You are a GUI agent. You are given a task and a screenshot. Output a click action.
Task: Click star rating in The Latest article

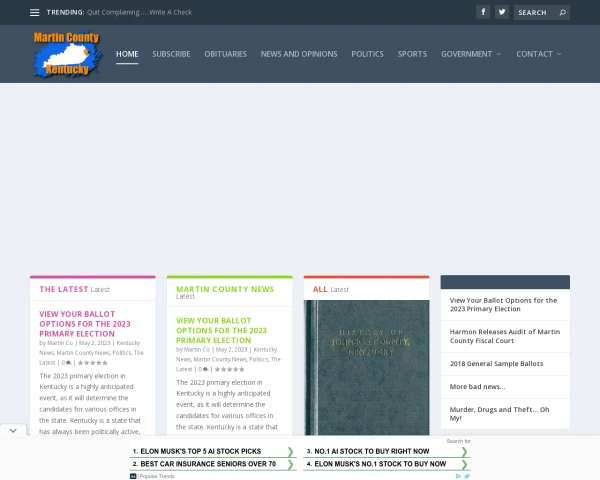pyautogui.click(x=93, y=362)
